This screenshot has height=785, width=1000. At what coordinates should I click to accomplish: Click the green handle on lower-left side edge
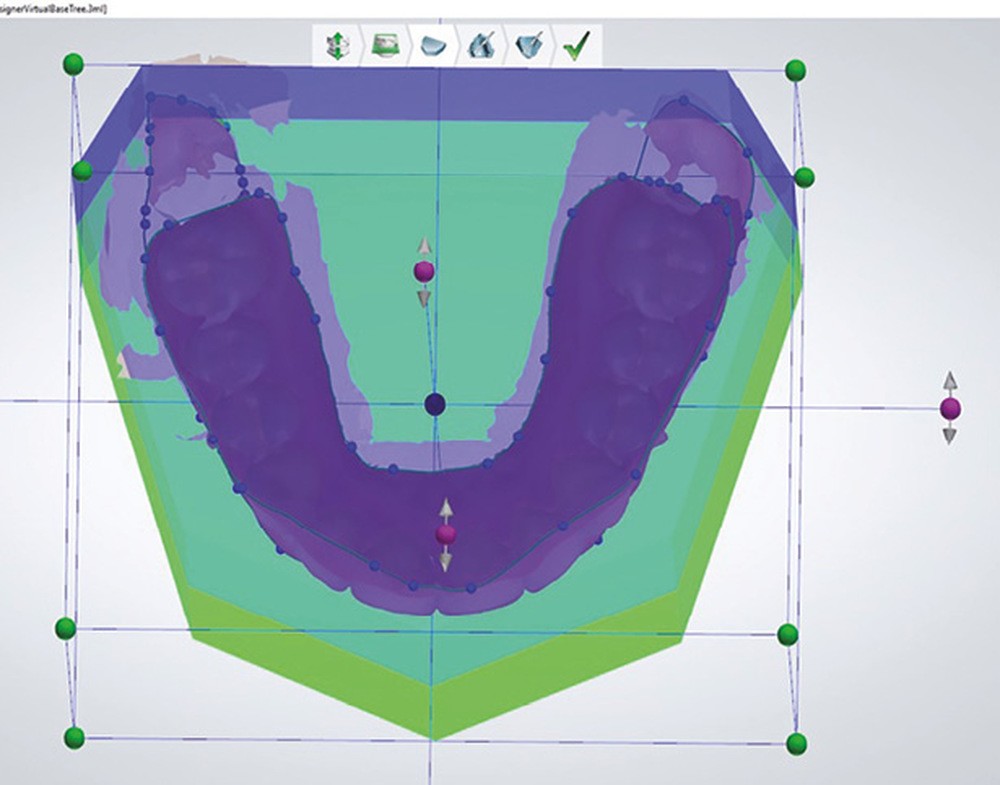click(x=65, y=628)
